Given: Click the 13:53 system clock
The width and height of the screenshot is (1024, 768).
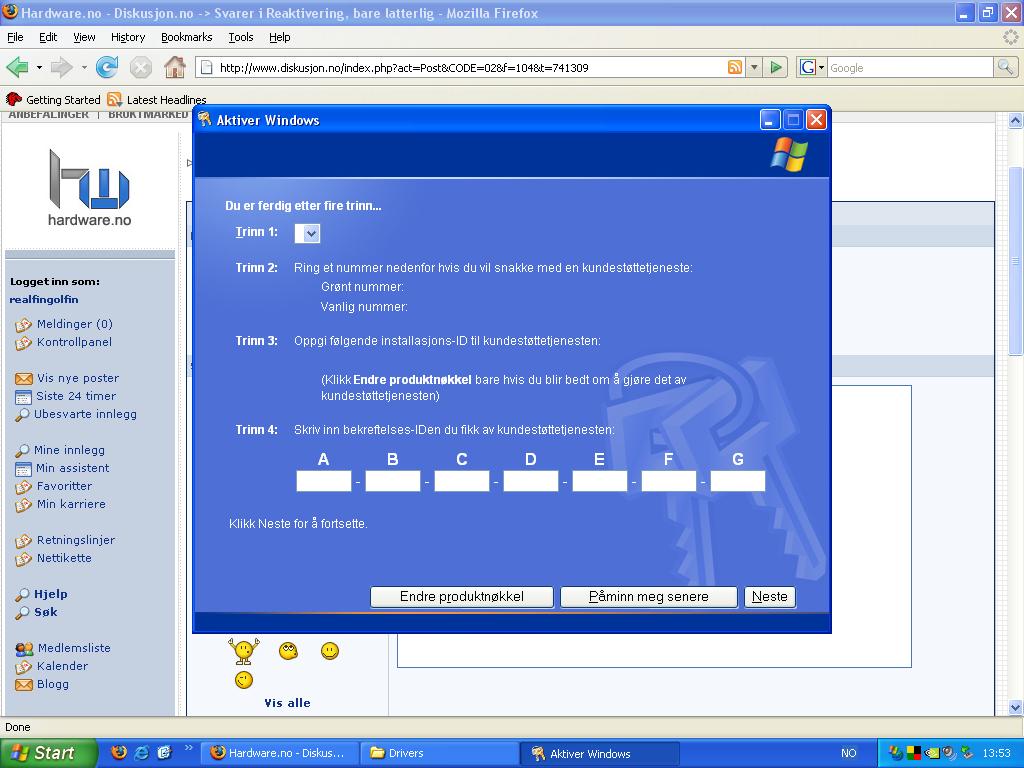Looking at the screenshot, I should pyautogui.click(x=997, y=753).
